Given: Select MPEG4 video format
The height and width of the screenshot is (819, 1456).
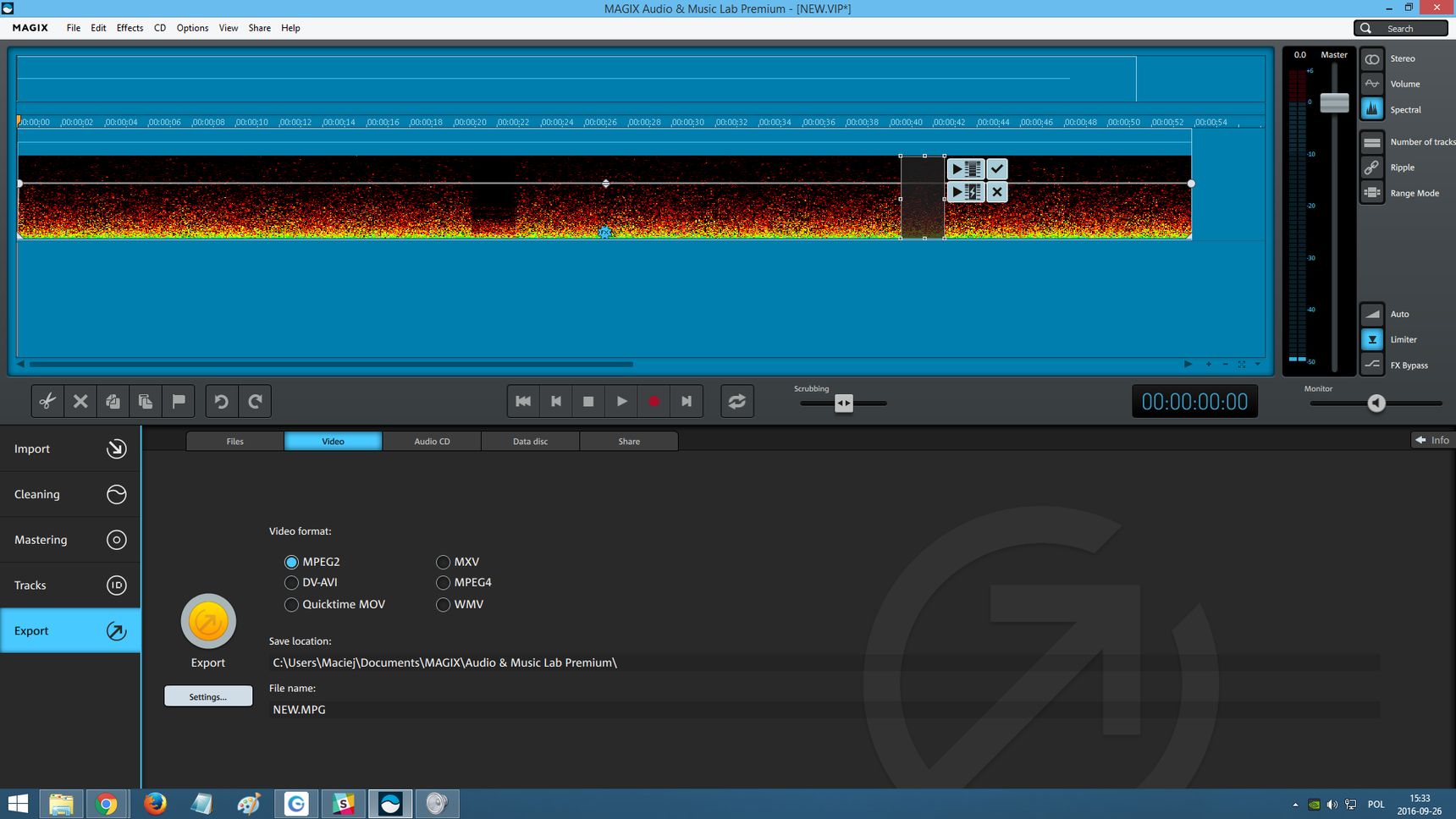Looking at the screenshot, I should (x=443, y=582).
